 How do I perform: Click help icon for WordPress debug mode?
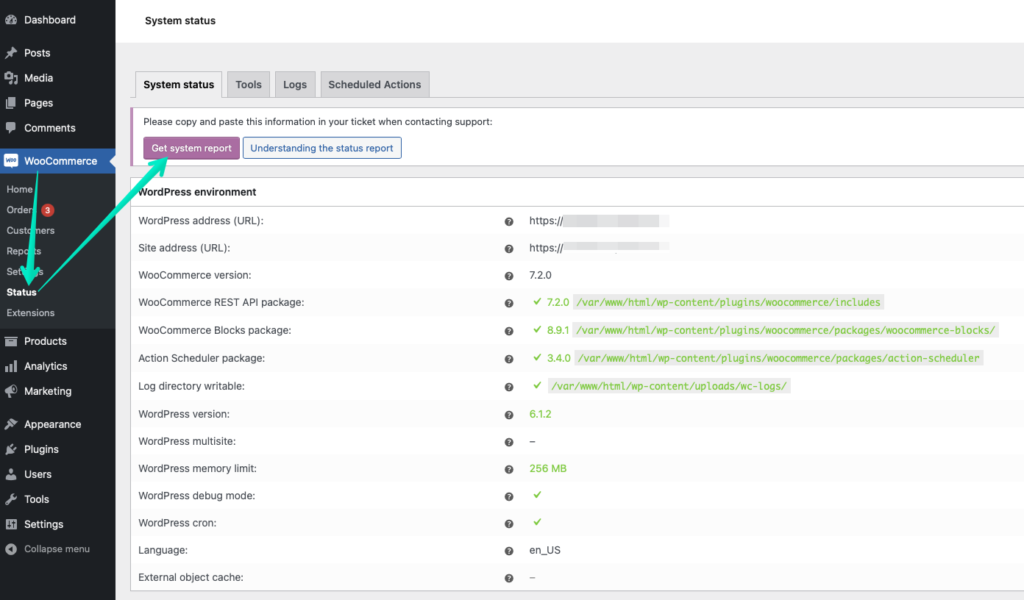pyautogui.click(x=509, y=497)
